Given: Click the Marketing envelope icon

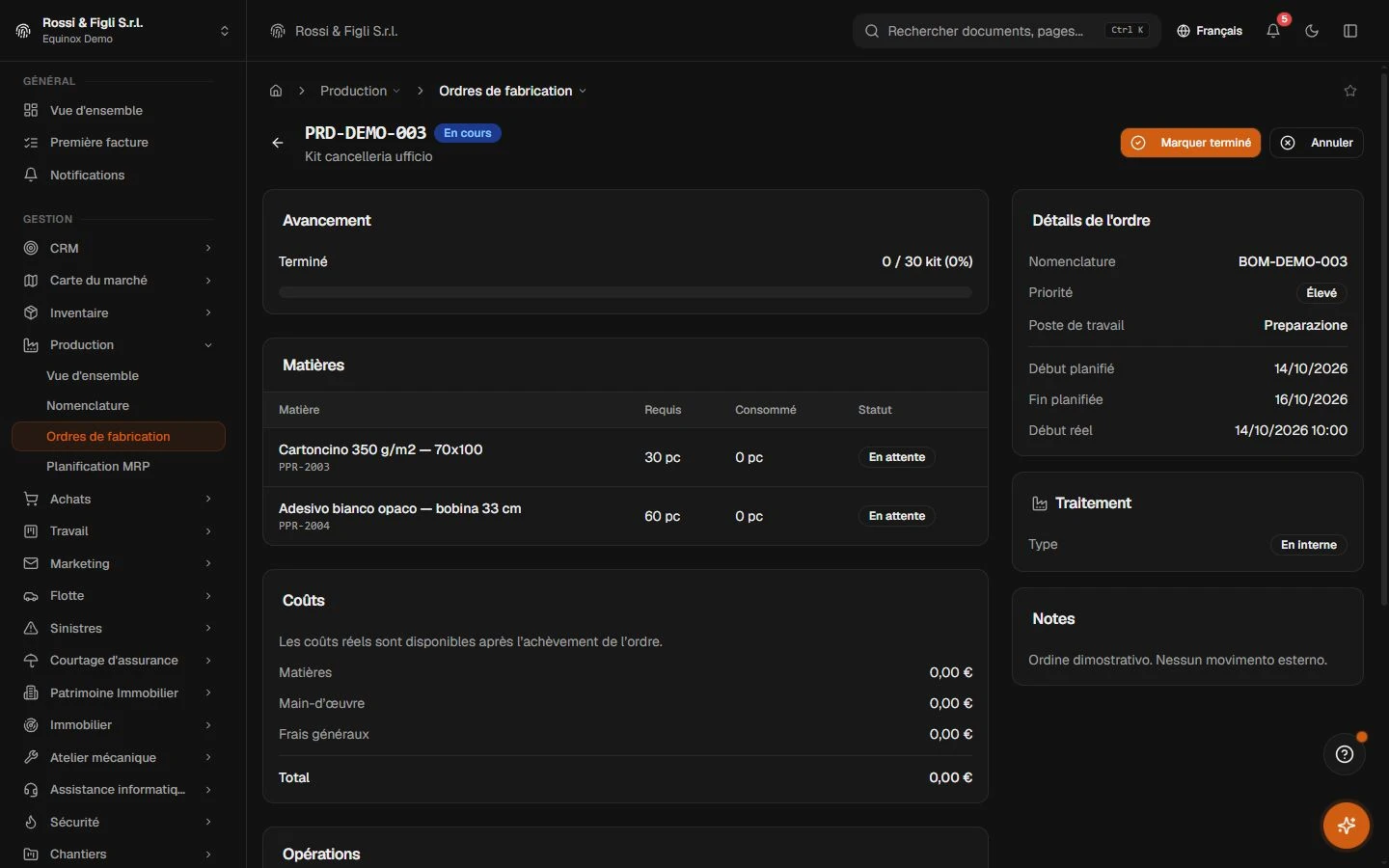Looking at the screenshot, I should tap(31, 563).
